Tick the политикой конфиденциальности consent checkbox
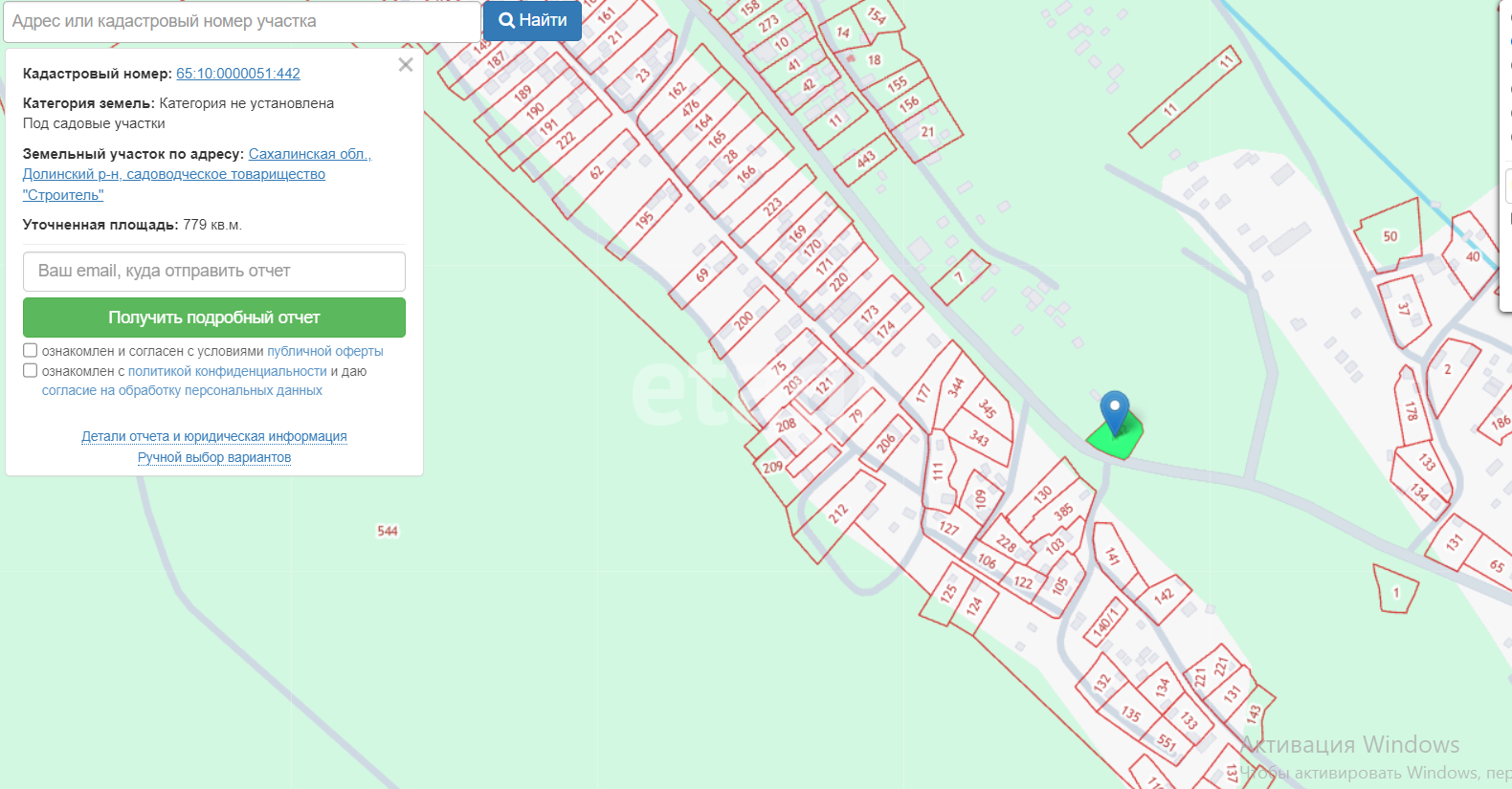The width and height of the screenshot is (1512, 789). tap(31, 371)
